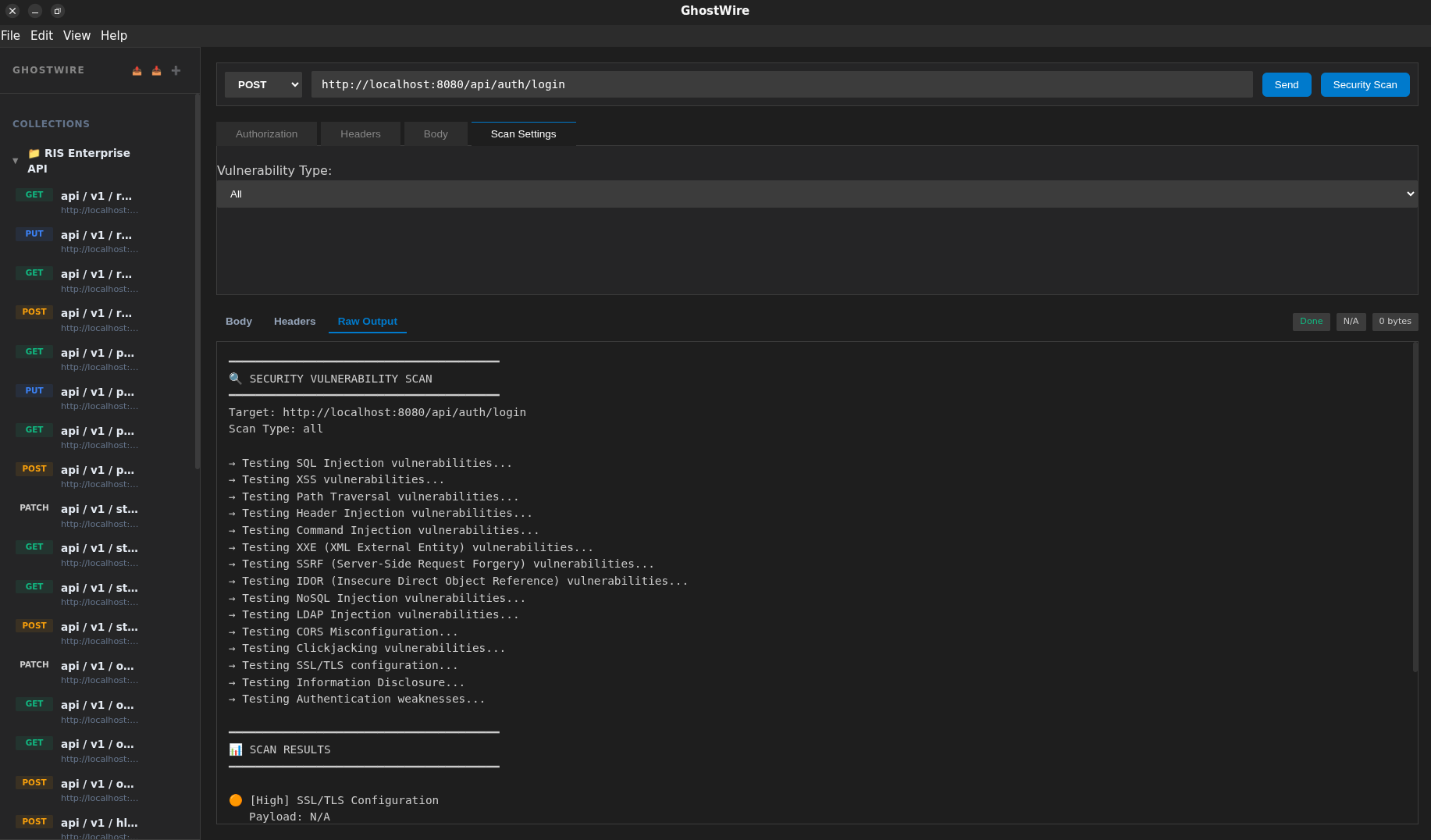Image resolution: width=1431 pixels, height=840 pixels.
Task: Switch to the request Body tab
Action: click(x=436, y=134)
